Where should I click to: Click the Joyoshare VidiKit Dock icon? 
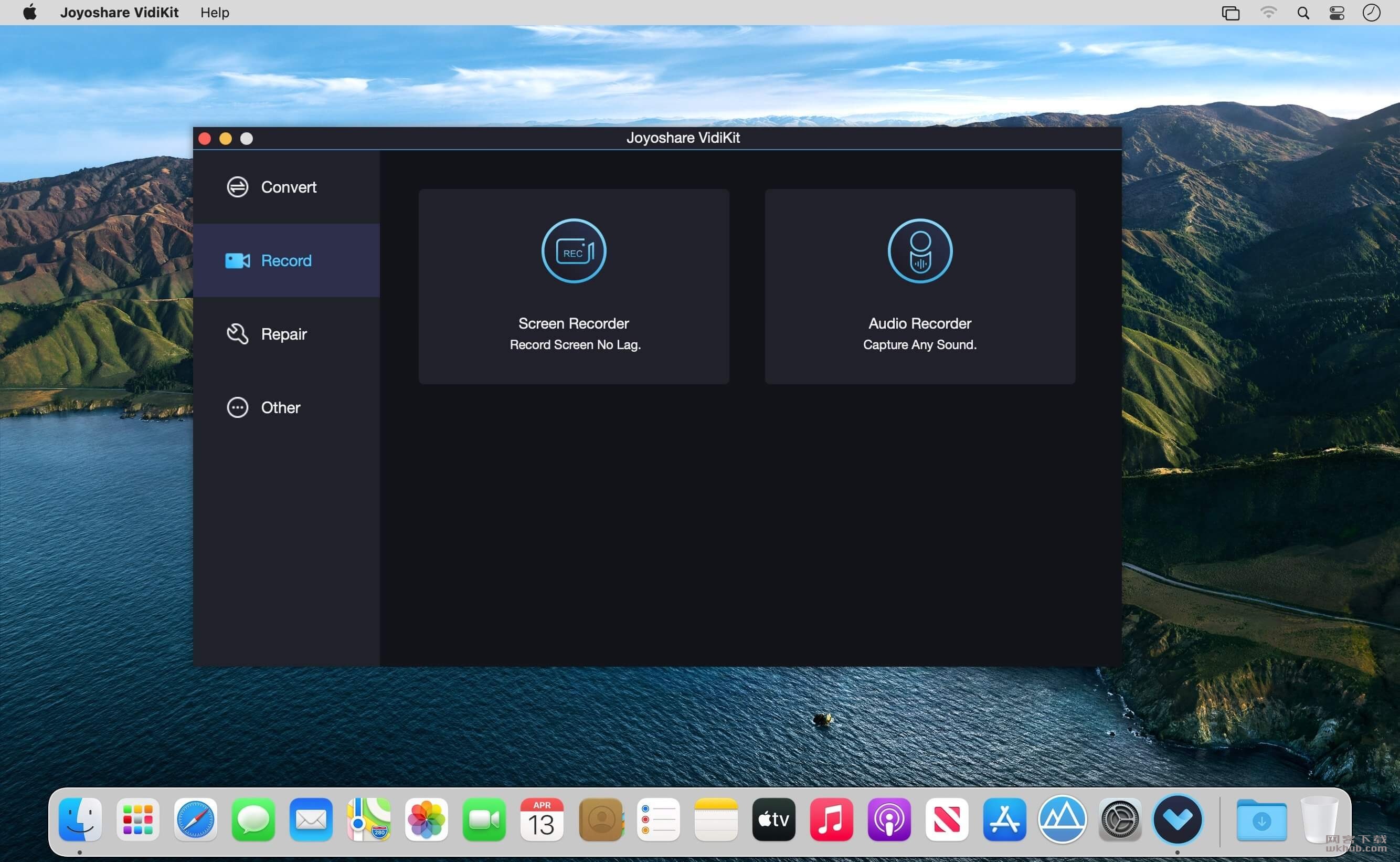point(1178,819)
